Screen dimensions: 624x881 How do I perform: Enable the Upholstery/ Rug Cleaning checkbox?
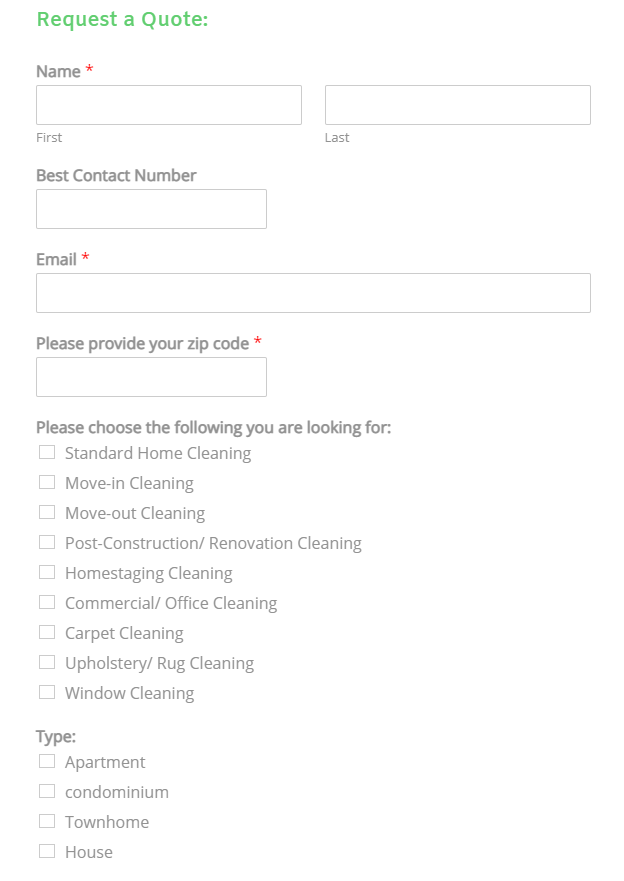click(47, 663)
